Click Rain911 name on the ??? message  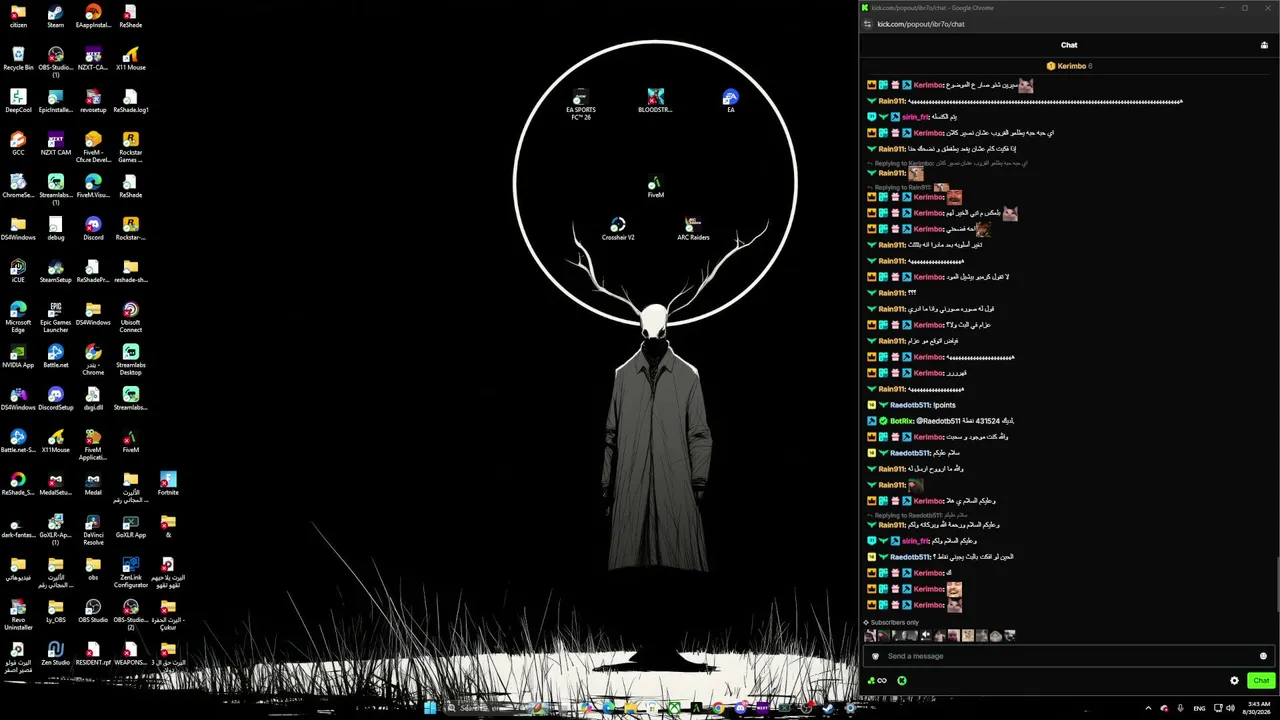pos(892,293)
